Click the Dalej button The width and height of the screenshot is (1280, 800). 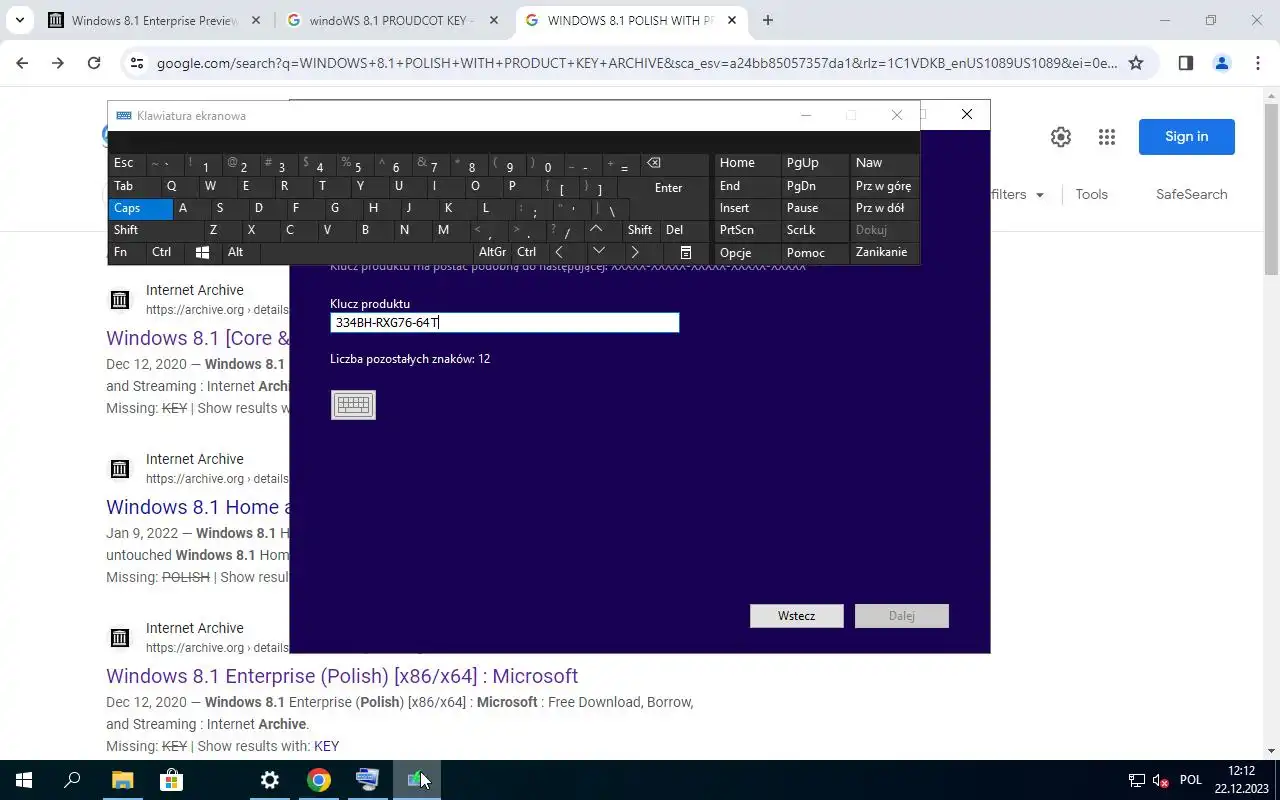[x=902, y=616]
